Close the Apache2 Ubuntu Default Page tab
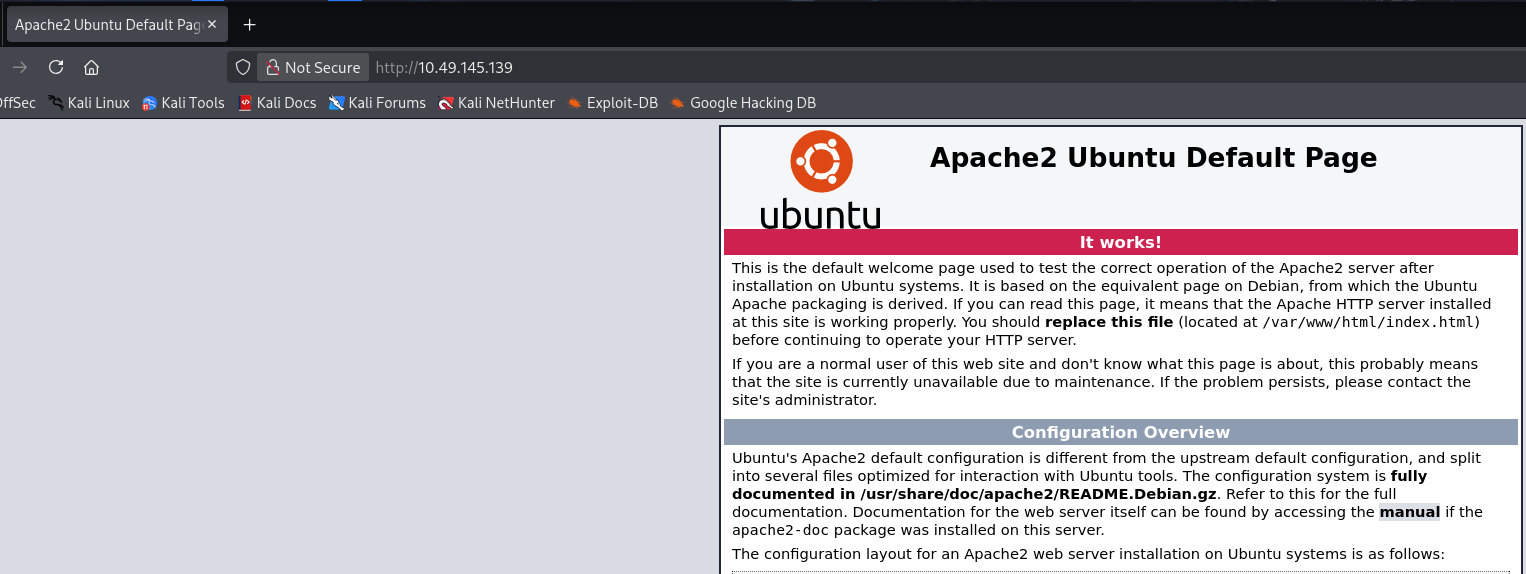The image size is (1526, 574). pyautogui.click(x=212, y=24)
